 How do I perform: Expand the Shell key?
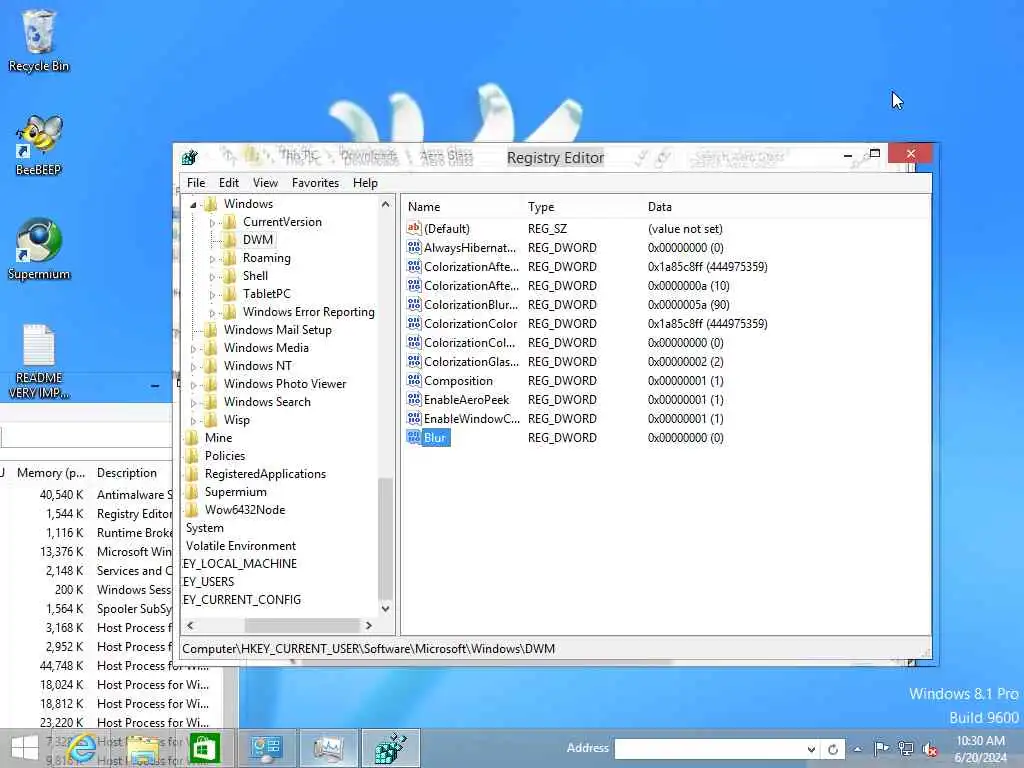pos(212,277)
